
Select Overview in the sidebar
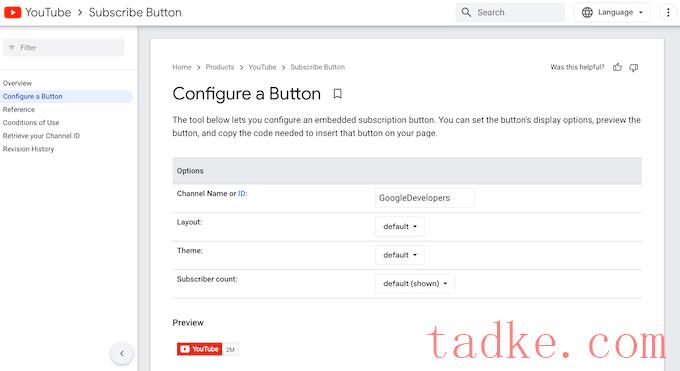[x=17, y=83]
